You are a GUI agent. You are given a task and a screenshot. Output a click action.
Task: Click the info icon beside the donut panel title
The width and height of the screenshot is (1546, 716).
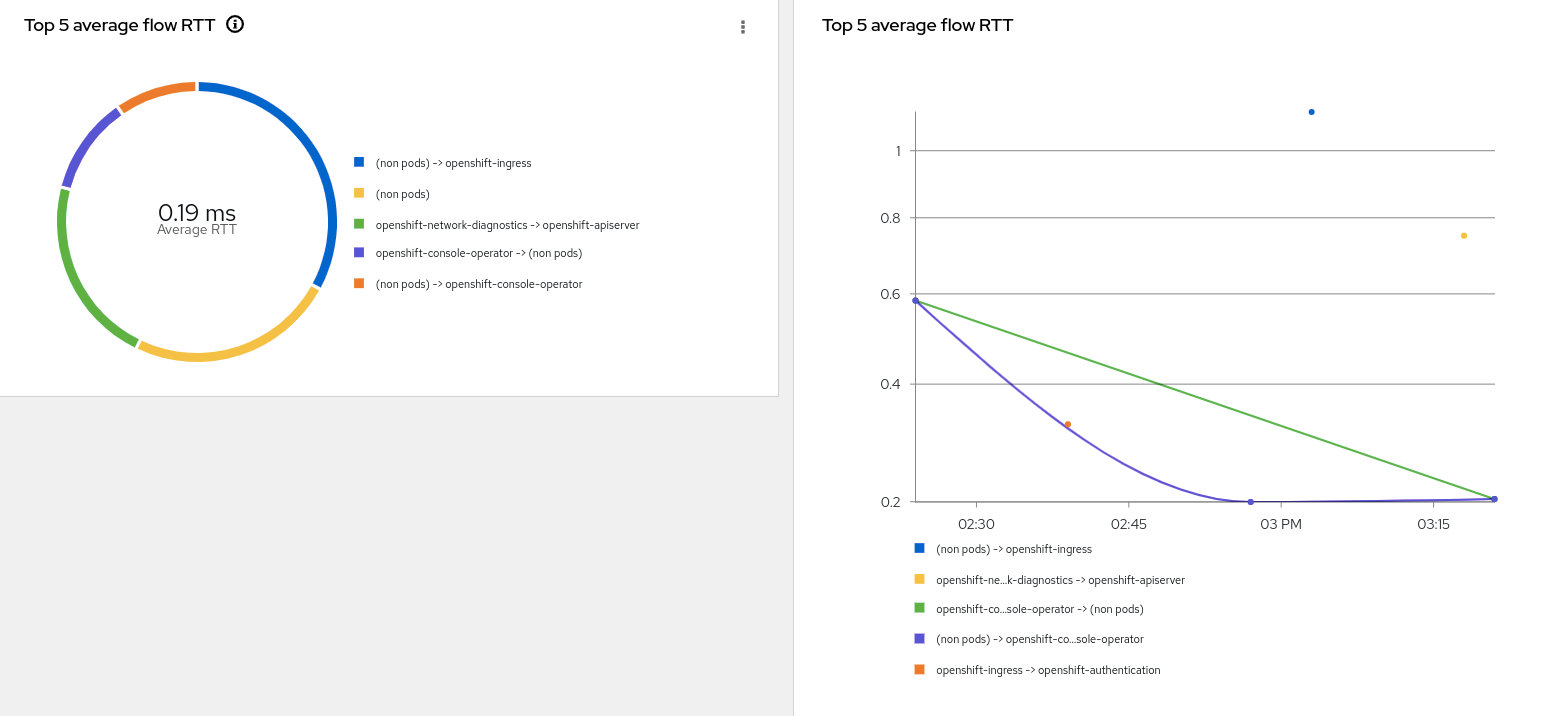pos(235,25)
